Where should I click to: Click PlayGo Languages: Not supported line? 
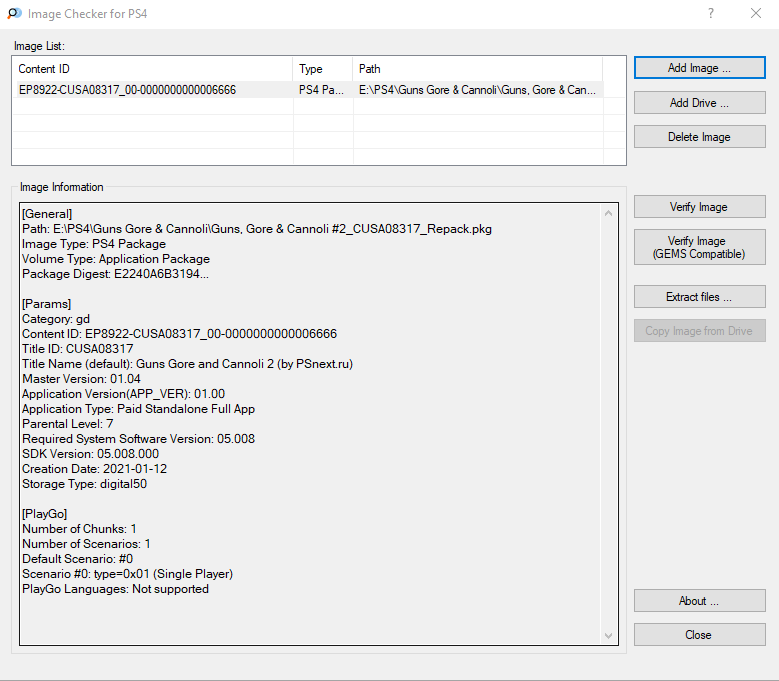tap(115, 589)
